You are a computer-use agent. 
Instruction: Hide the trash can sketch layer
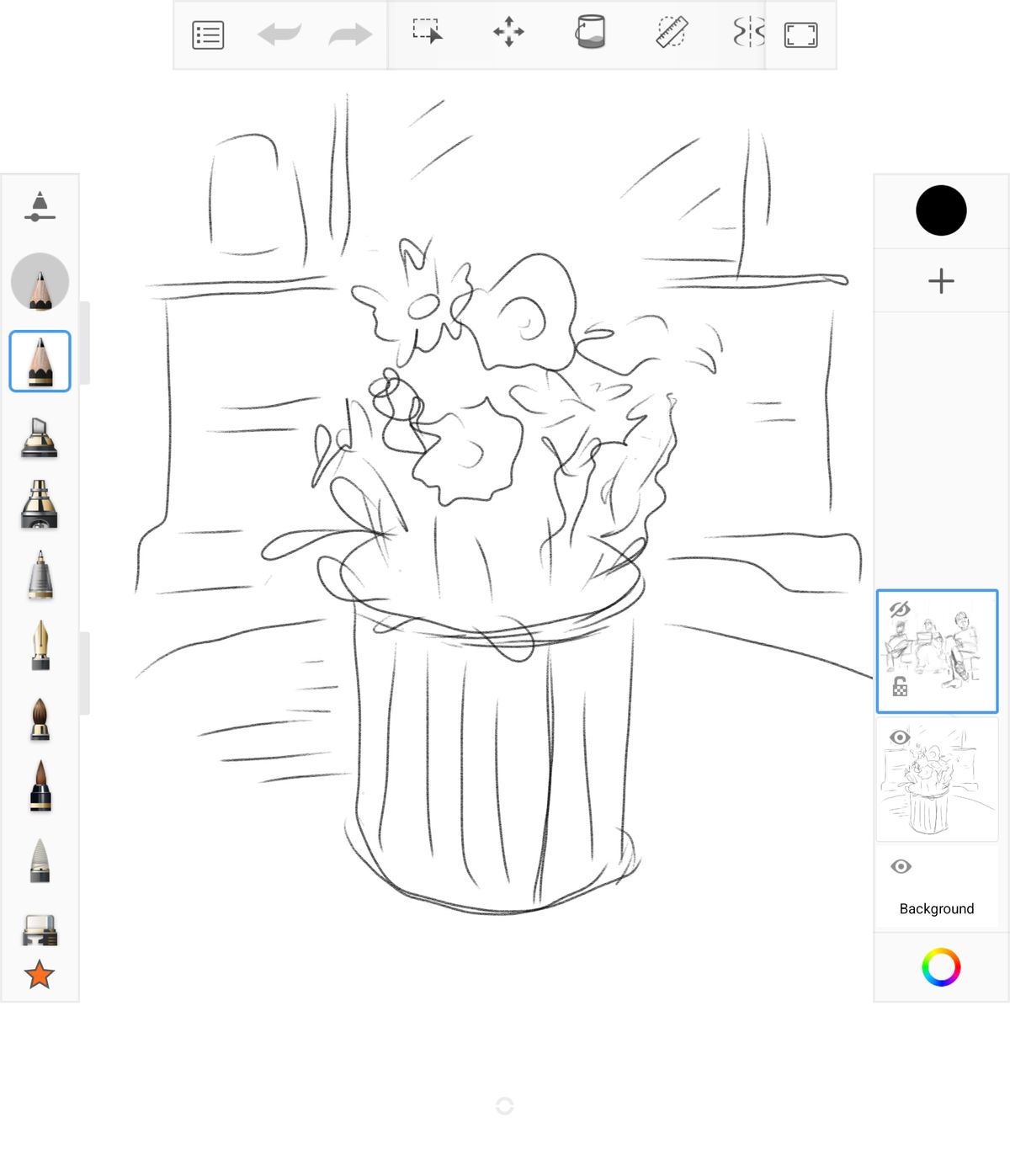(x=900, y=737)
